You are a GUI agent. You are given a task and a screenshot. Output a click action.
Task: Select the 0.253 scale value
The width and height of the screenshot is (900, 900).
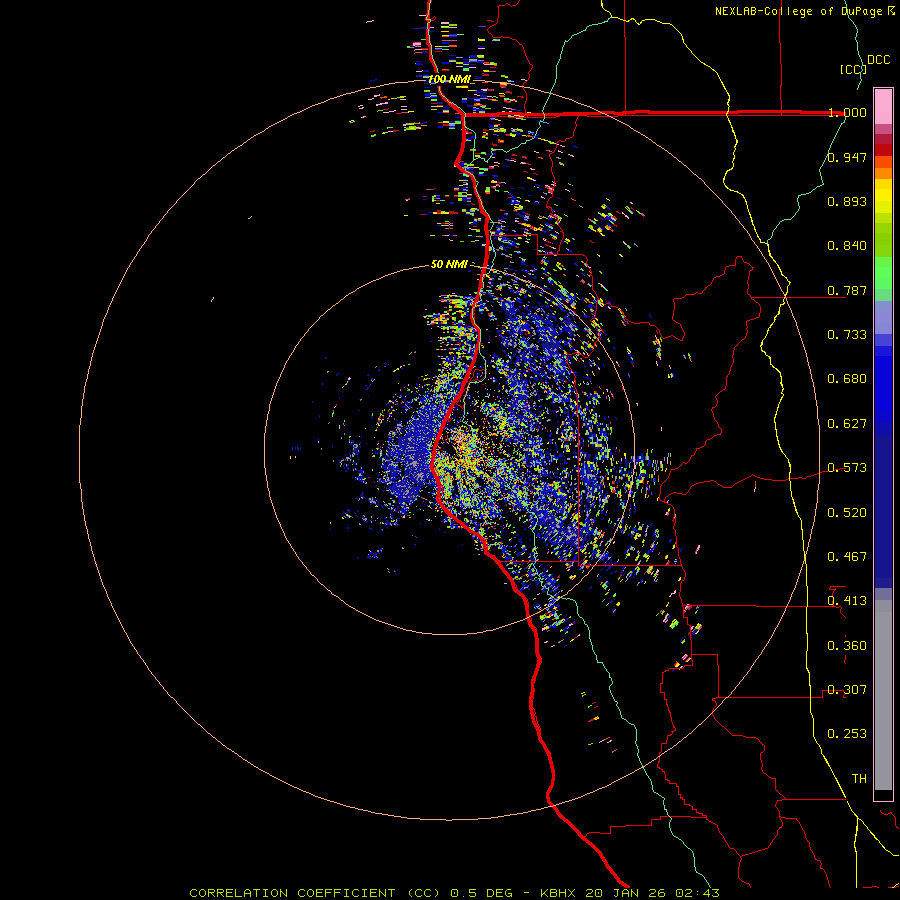pyautogui.click(x=847, y=734)
